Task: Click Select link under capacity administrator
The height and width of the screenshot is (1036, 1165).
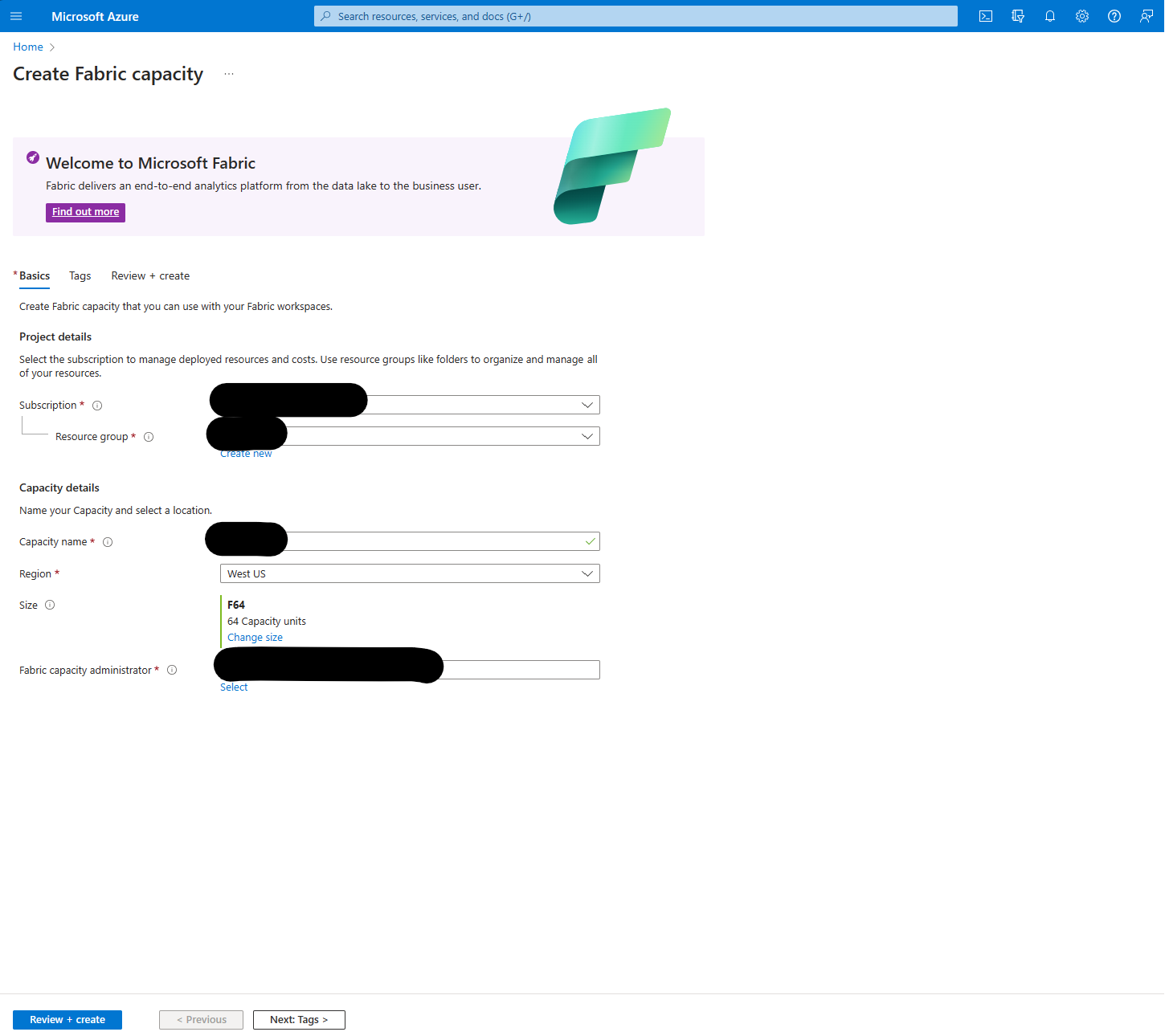Action: (x=234, y=687)
